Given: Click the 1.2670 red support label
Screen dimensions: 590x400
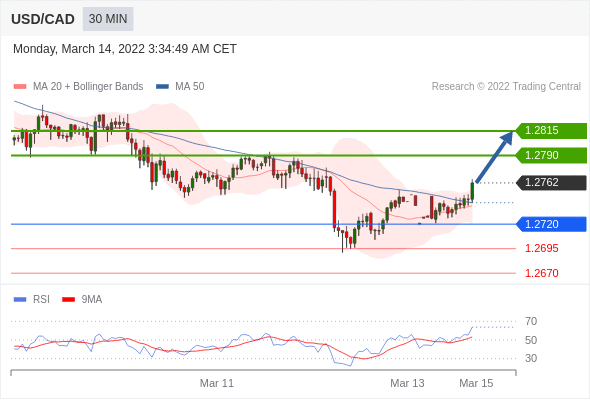Looking at the screenshot, I should (x=541, y=273).
